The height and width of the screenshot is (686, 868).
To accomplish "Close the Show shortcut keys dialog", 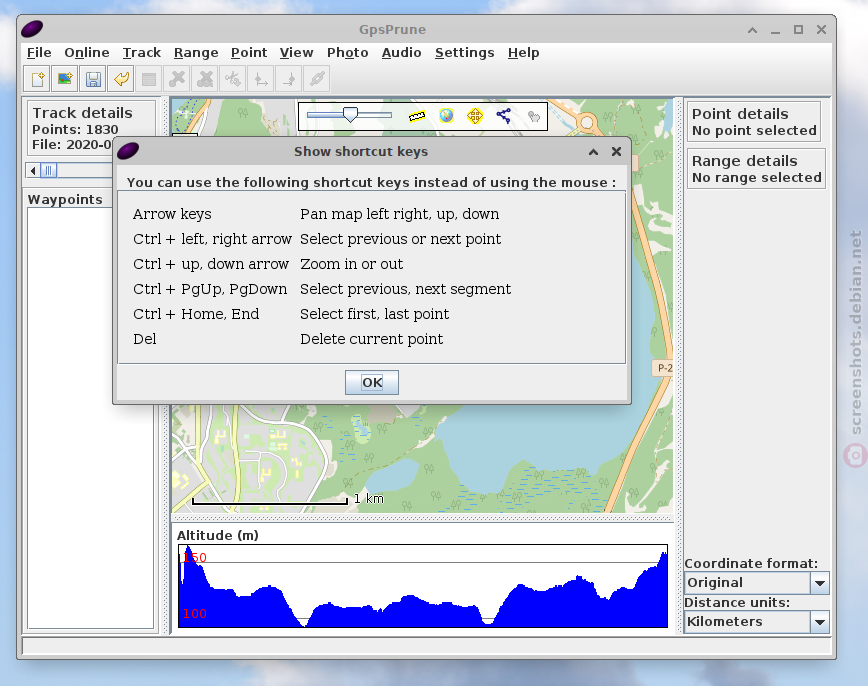I will 616,152.
